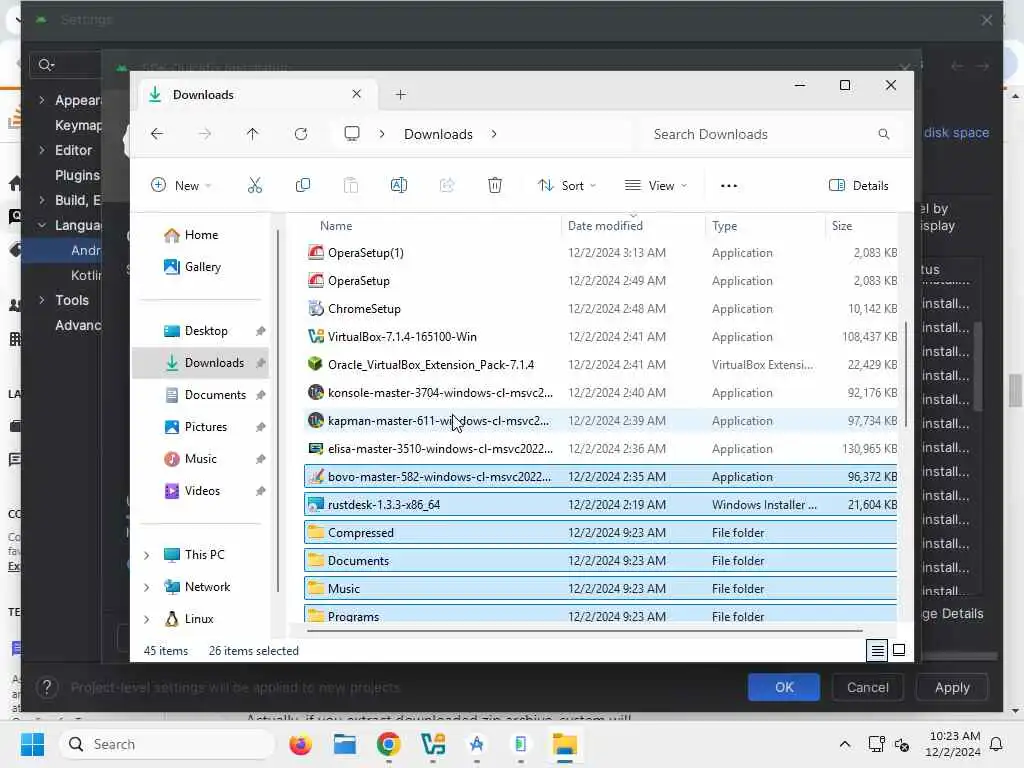Expand Linux in navigation pane

[x=147, y=619]
